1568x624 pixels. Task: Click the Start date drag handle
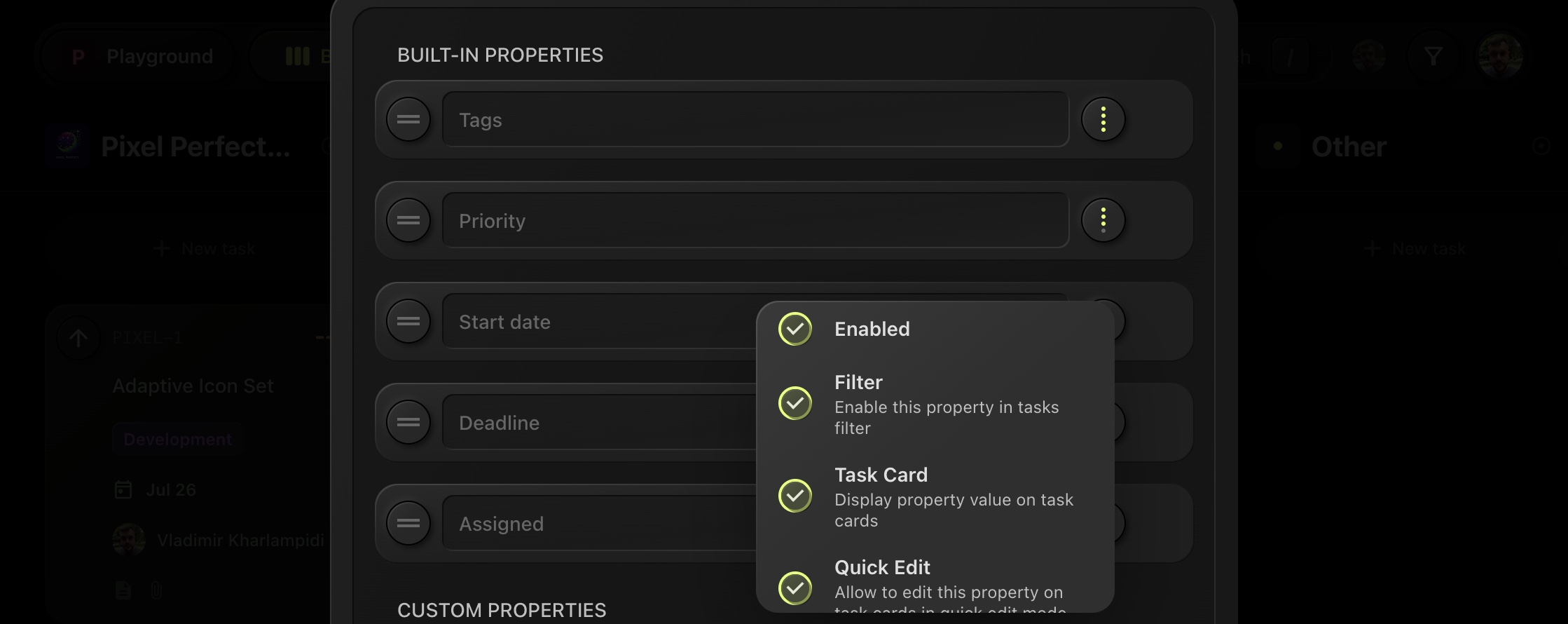coord(408,322)
